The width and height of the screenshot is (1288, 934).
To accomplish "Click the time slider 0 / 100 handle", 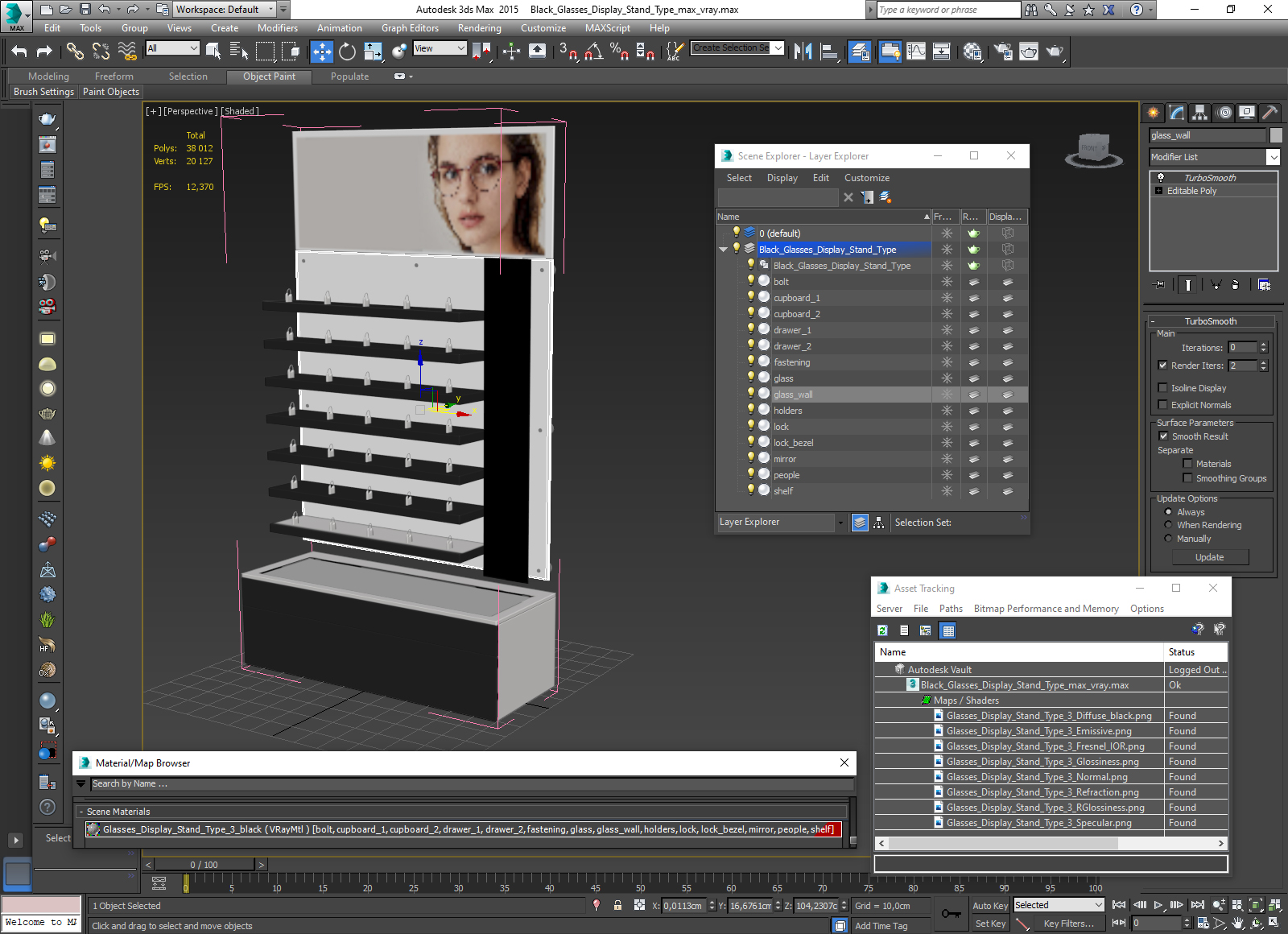I will [204, 865].
